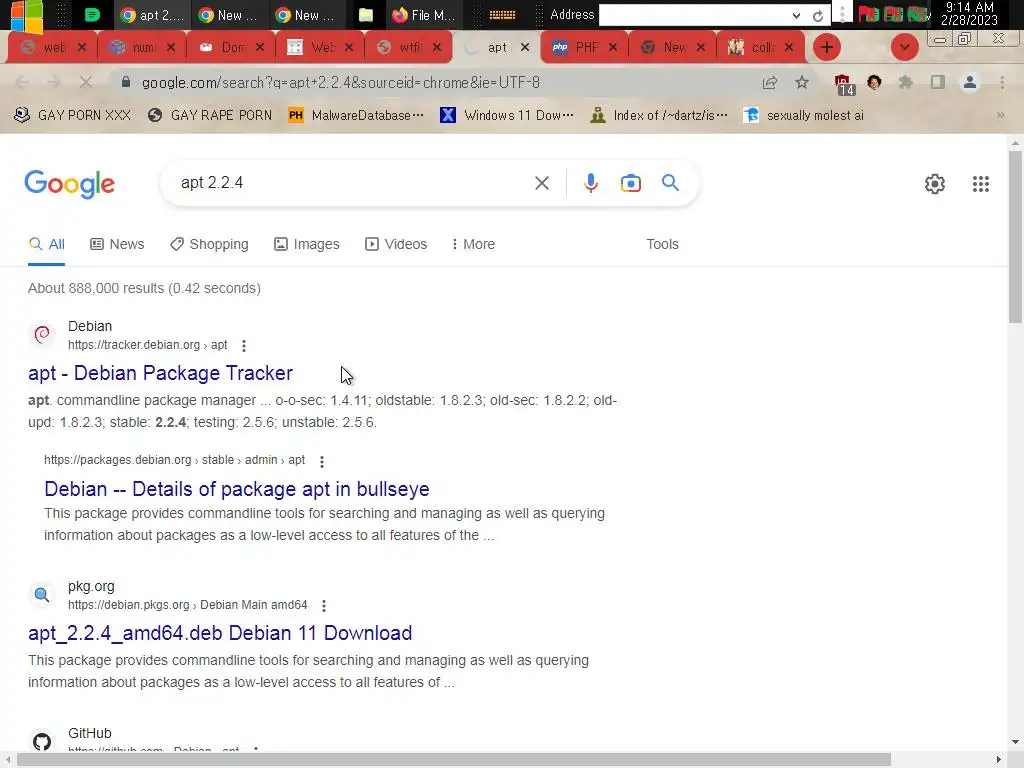Click the GitHub result site name

point(89,733)
